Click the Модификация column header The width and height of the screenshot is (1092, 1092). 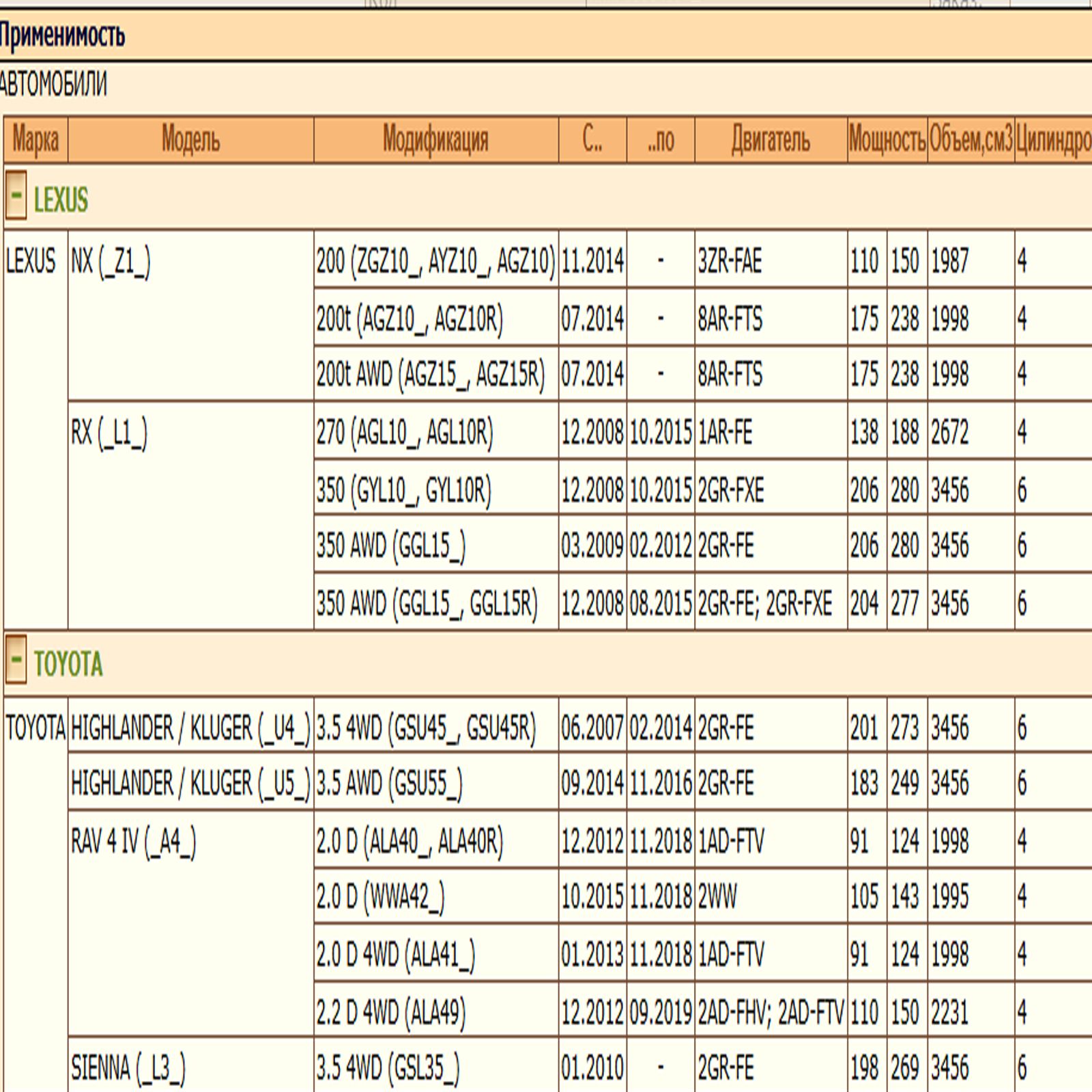pyautogui.click(x=435, y=140)
